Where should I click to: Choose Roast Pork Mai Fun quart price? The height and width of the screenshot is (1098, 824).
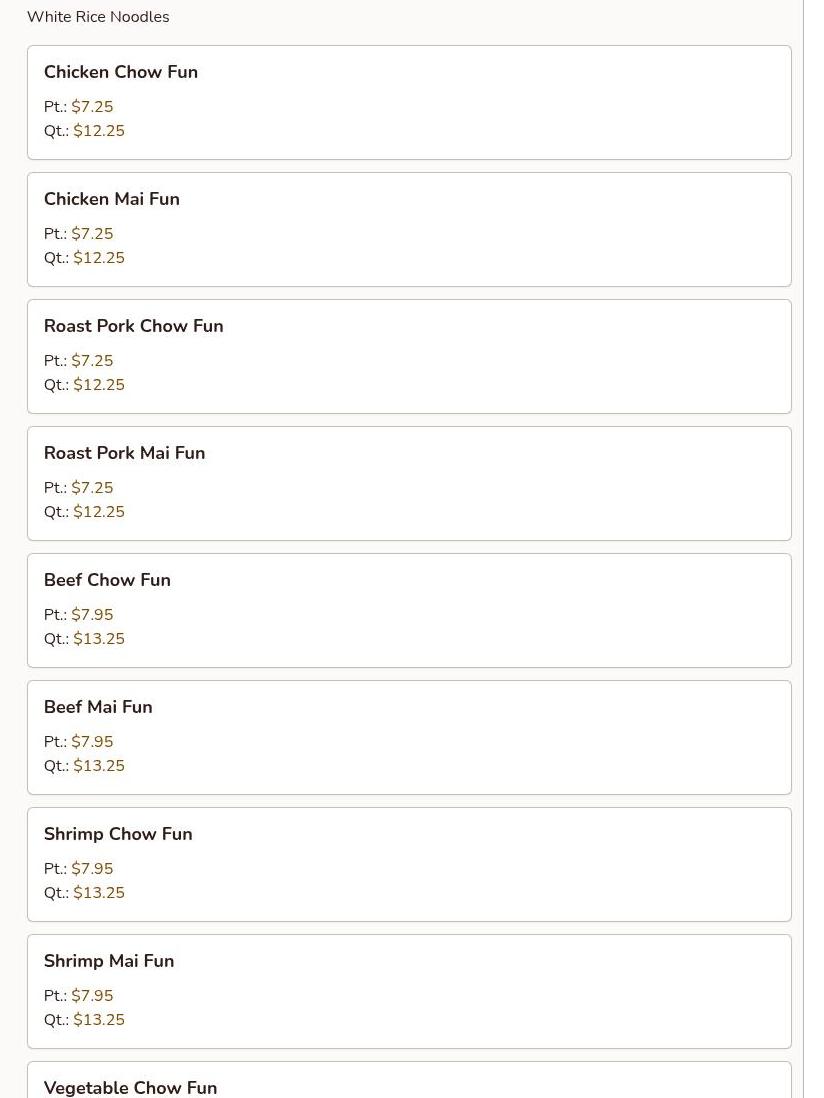point(98,512)
